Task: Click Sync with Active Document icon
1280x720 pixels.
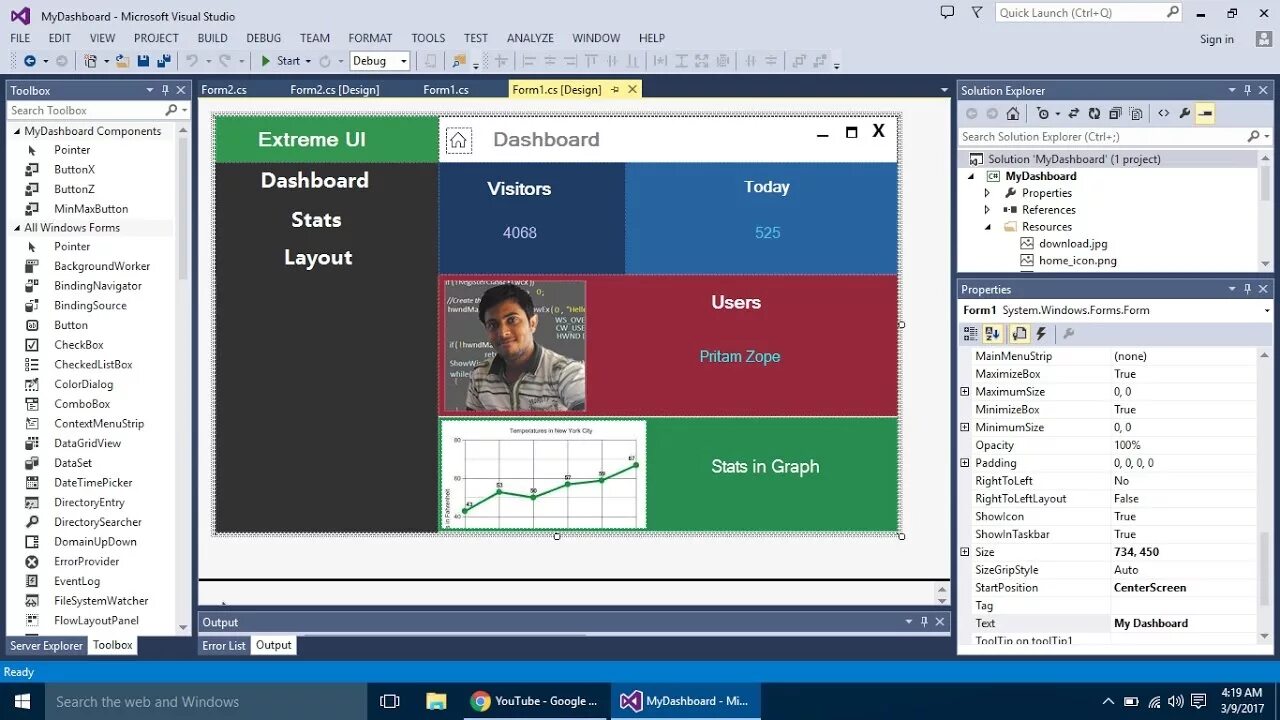Action: [x=1074, y=114]
